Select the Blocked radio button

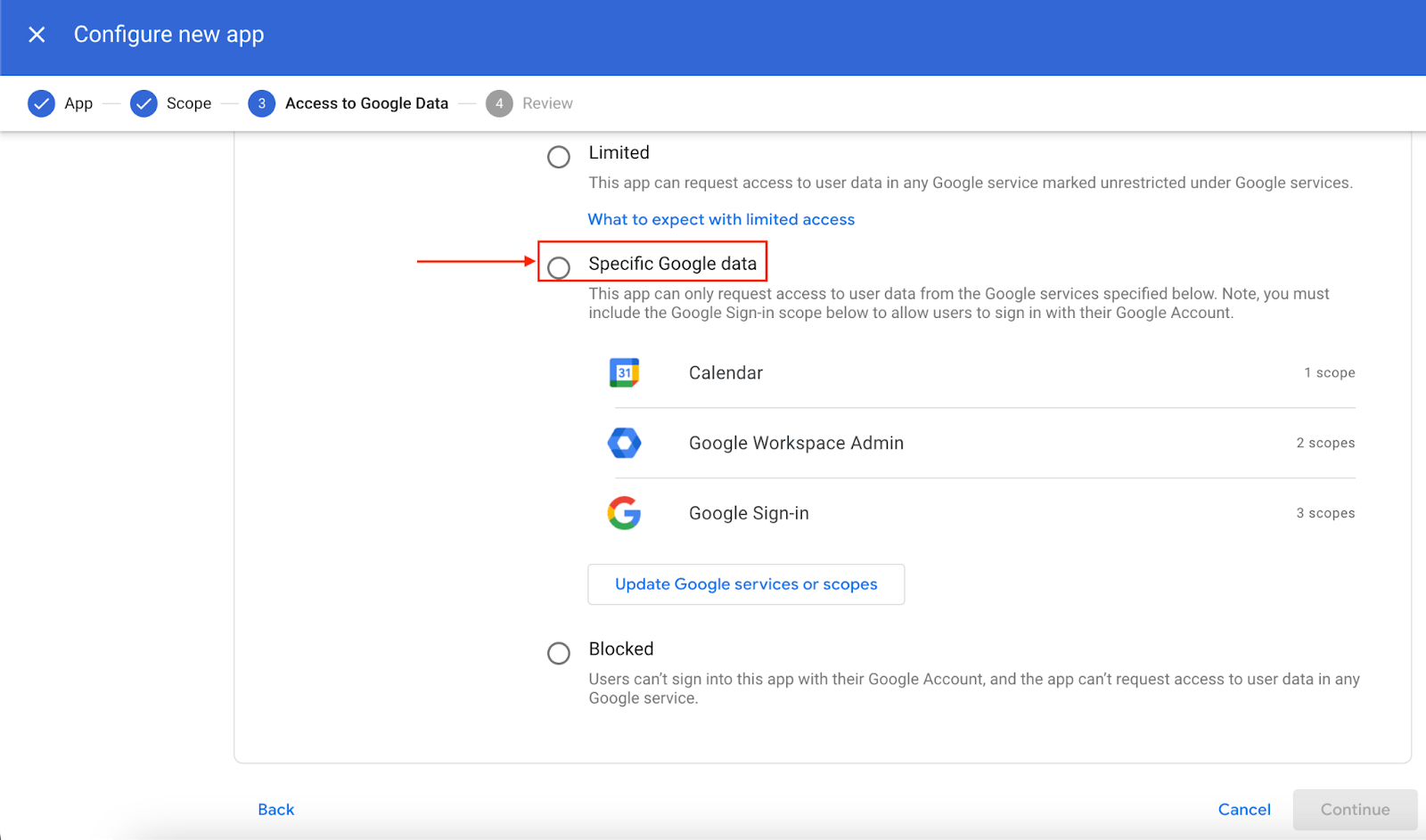pos(559,653)
